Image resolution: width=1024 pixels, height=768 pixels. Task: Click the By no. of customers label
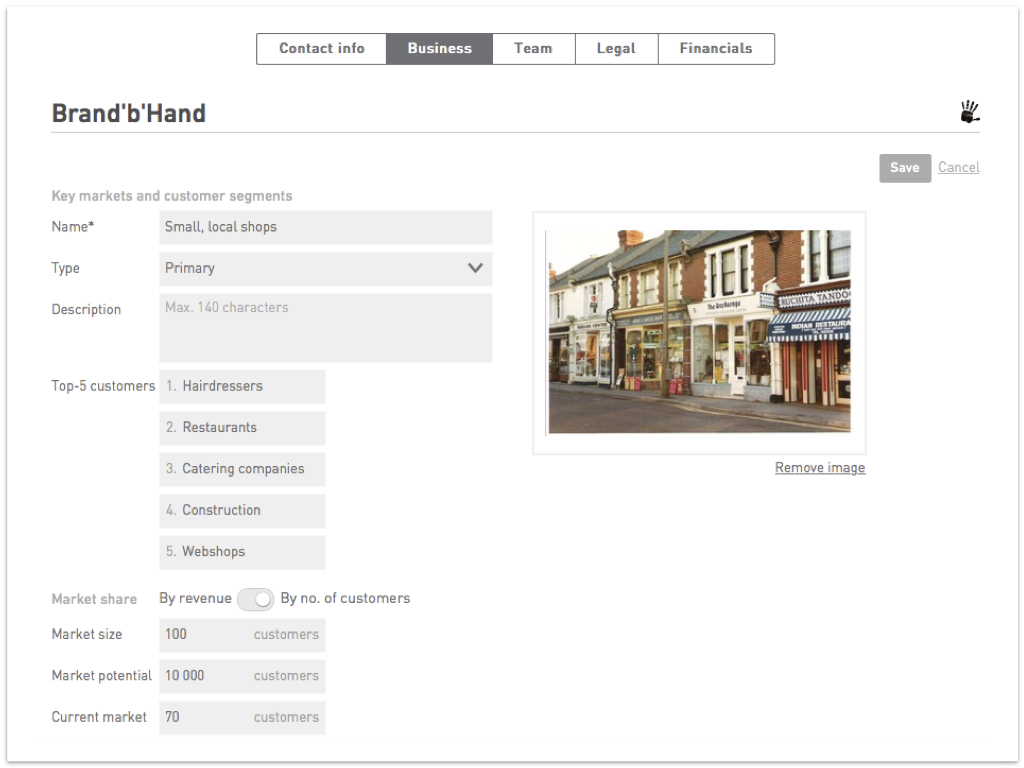[x=345, y=598]
